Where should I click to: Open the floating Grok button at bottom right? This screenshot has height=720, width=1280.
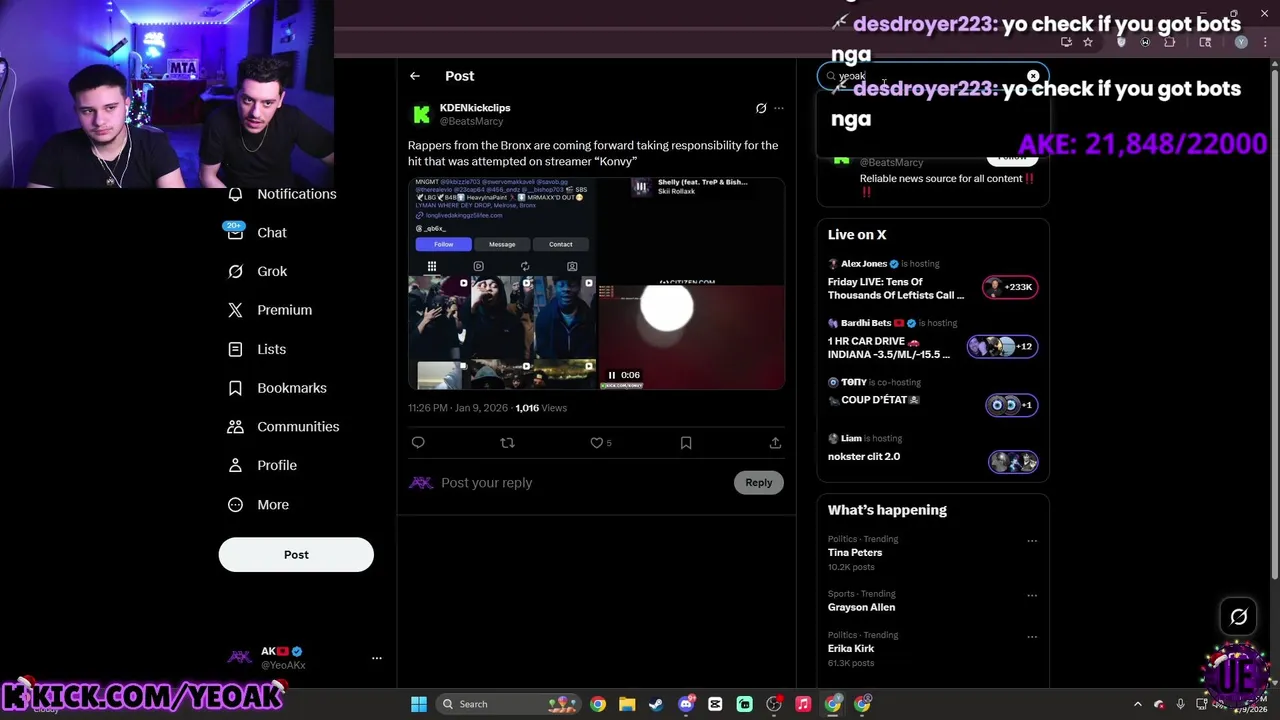point(1239,617)
